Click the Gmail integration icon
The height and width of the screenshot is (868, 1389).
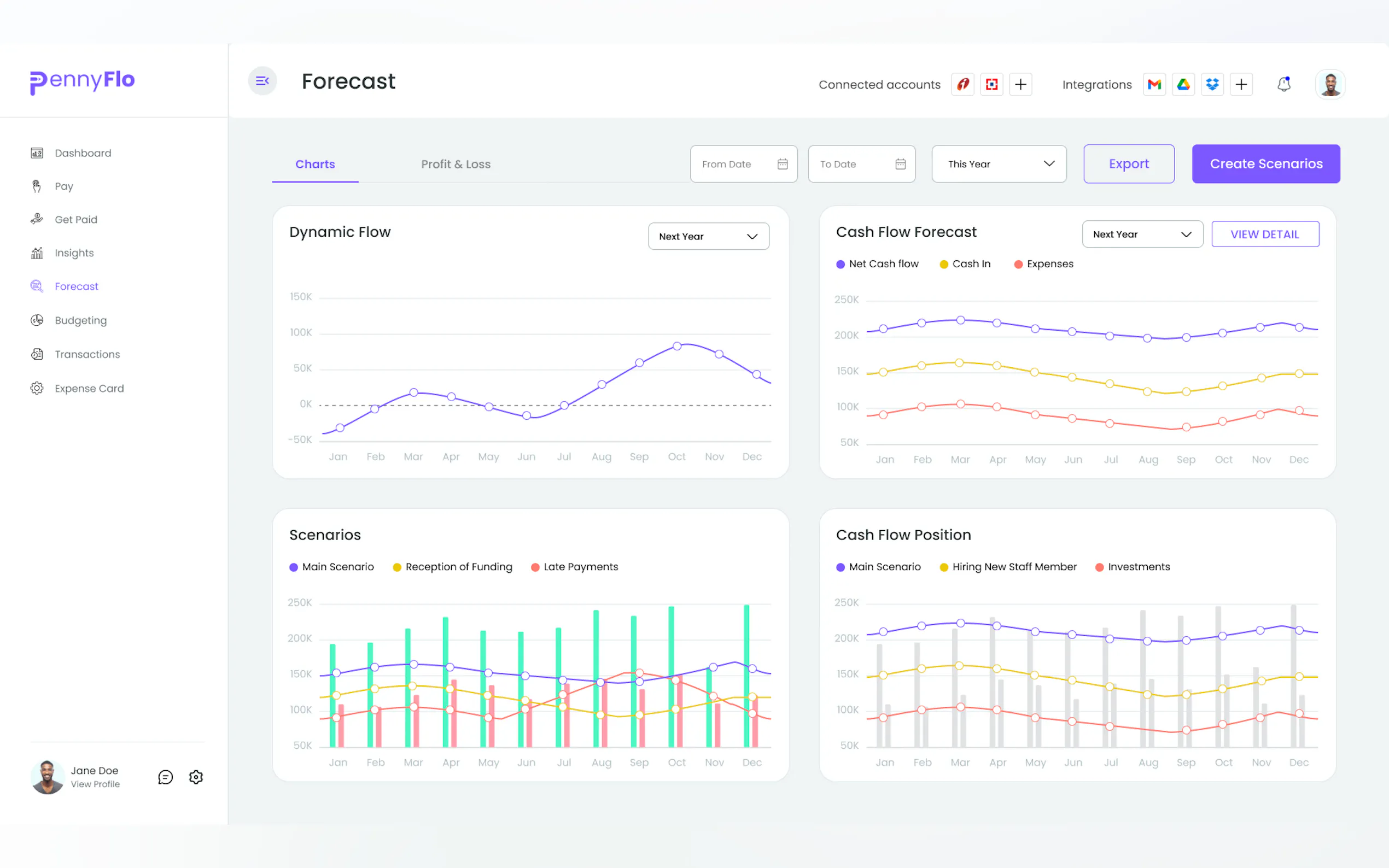[1154, 84]
